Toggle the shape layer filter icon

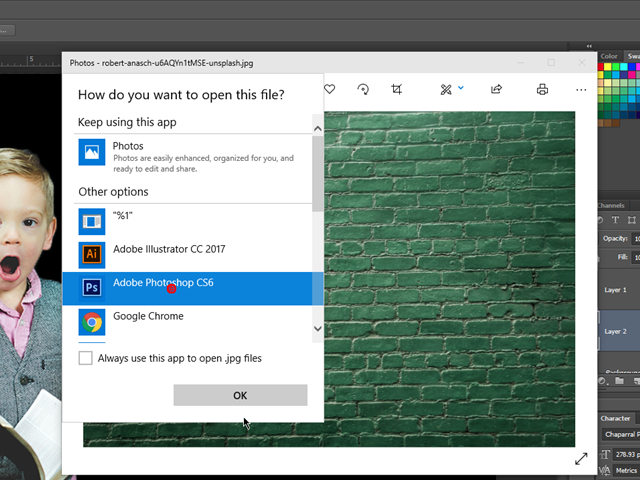pyautogui.click(x=631, y=220)
